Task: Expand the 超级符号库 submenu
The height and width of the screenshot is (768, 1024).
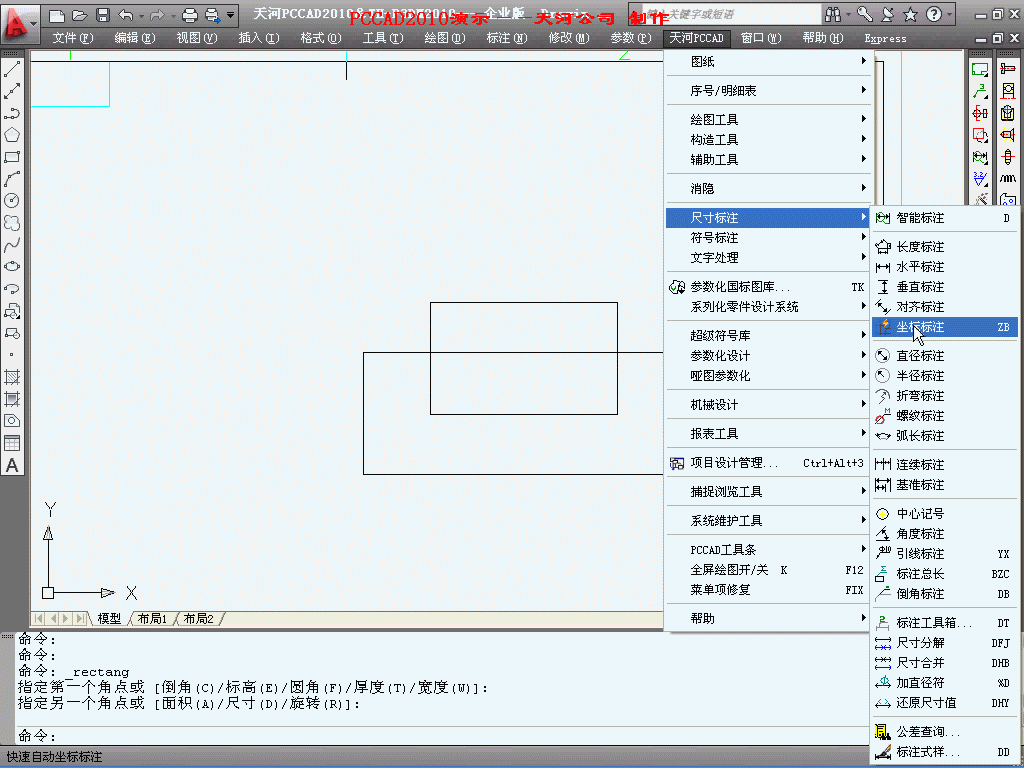Action: coord(768,336)
